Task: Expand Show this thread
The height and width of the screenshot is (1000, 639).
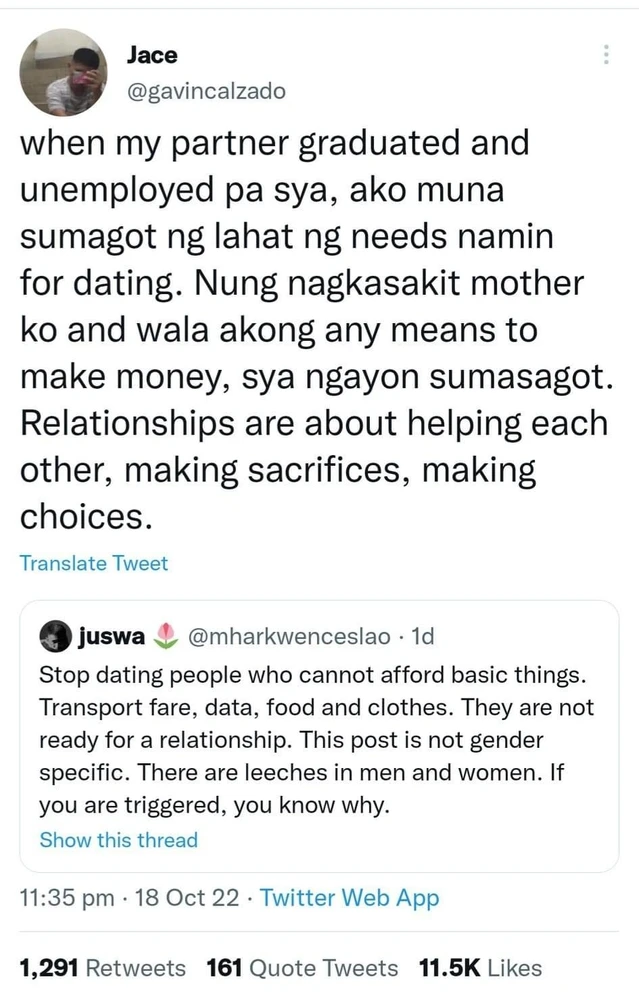Action: (x=118, y=840)
